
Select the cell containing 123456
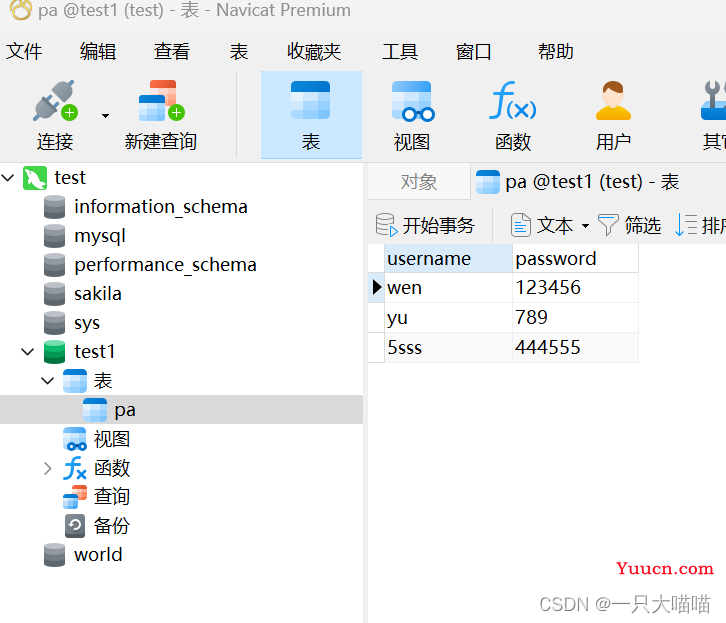576,288
